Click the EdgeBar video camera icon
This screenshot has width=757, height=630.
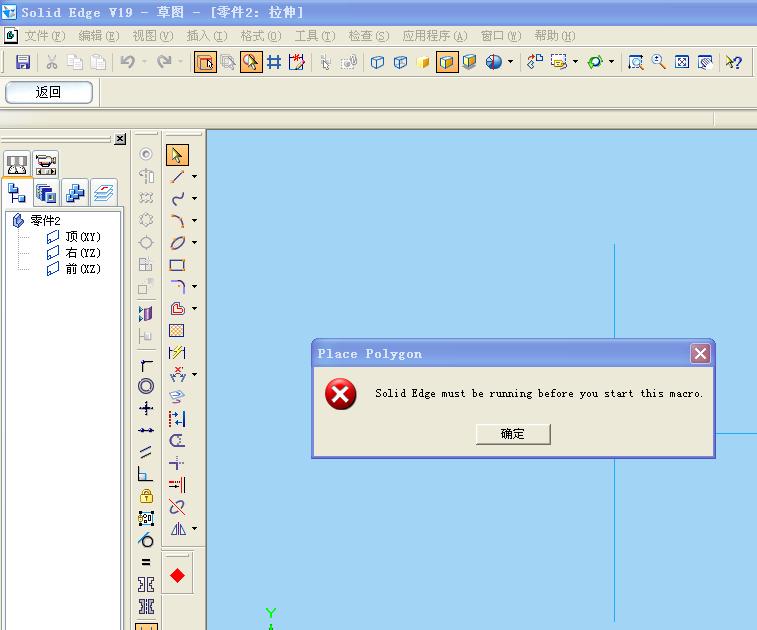point(46,164)
